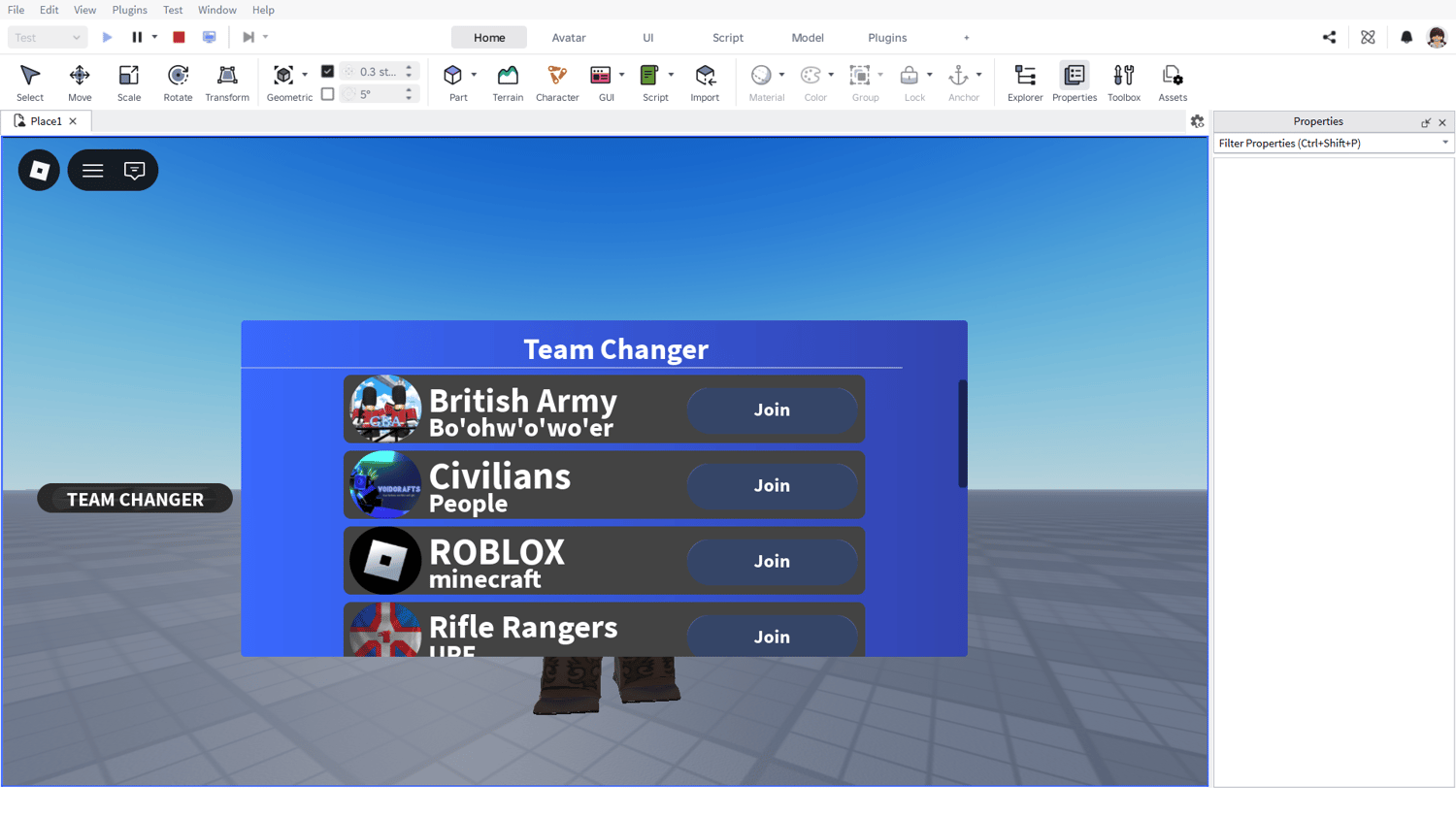The image size is (1456, 818).
Task: Click the move snap 0.3 studs field
Action: pyautogui.click(x=378, y=72)
